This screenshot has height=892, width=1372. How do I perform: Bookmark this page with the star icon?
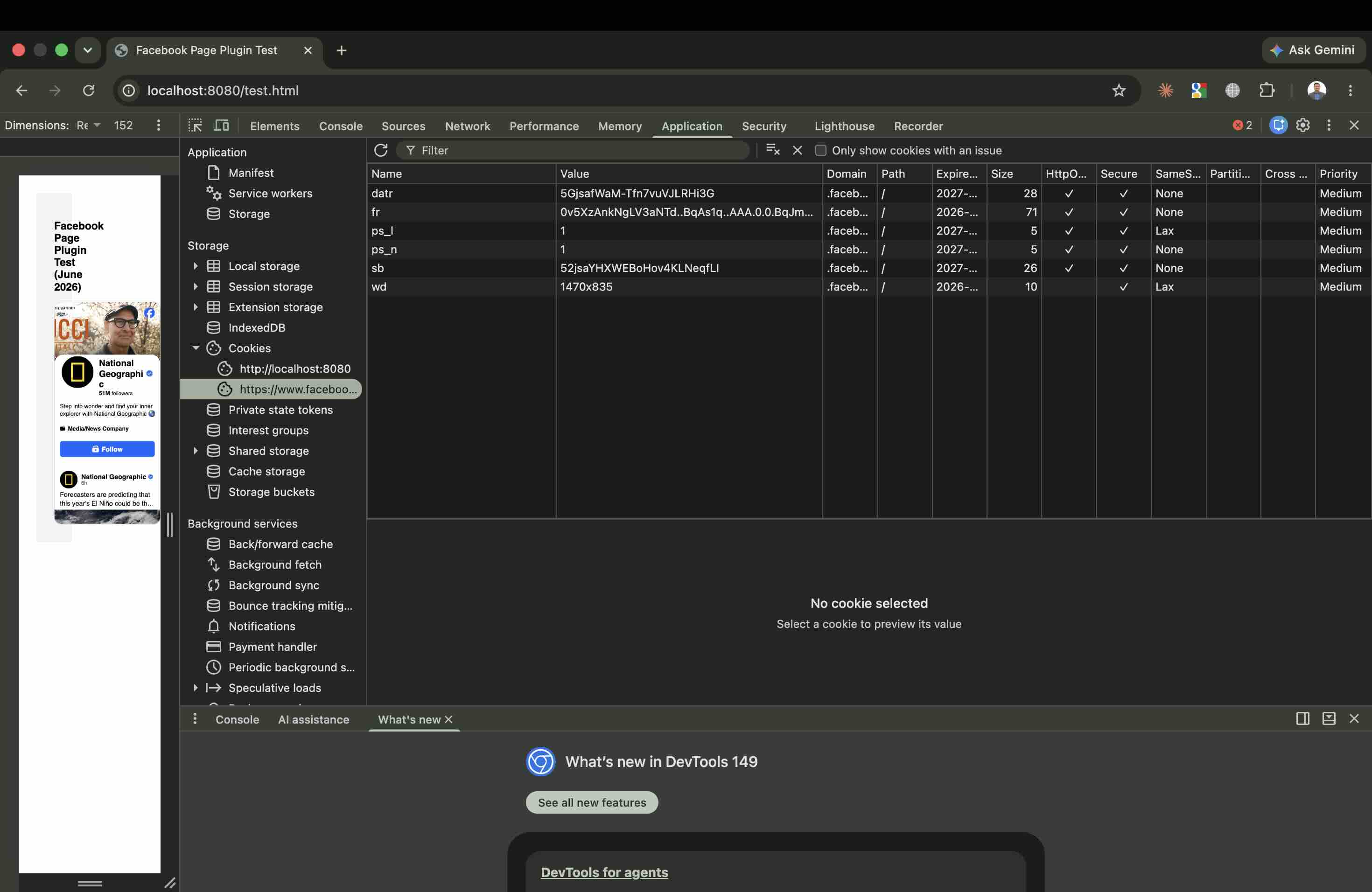1118,91
